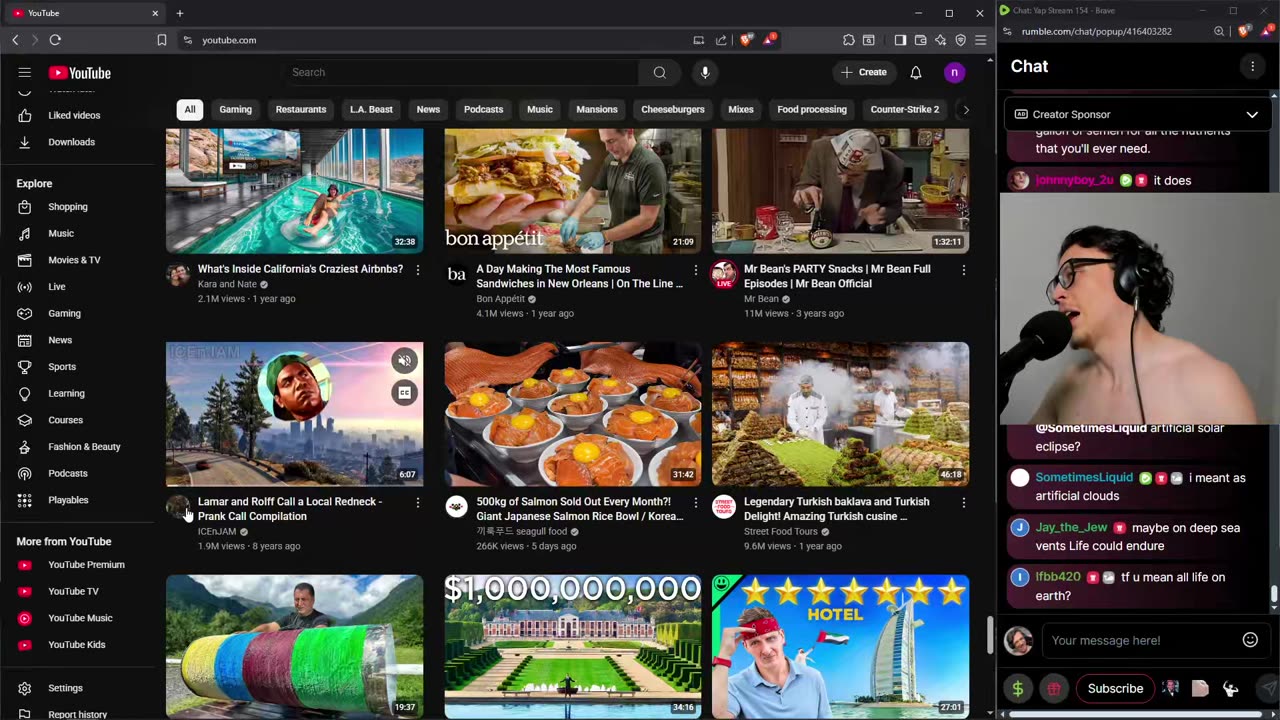Screen dimensions: 1280x720
Task: Focus the YouTube search field
Action: (x=460, y=72)
